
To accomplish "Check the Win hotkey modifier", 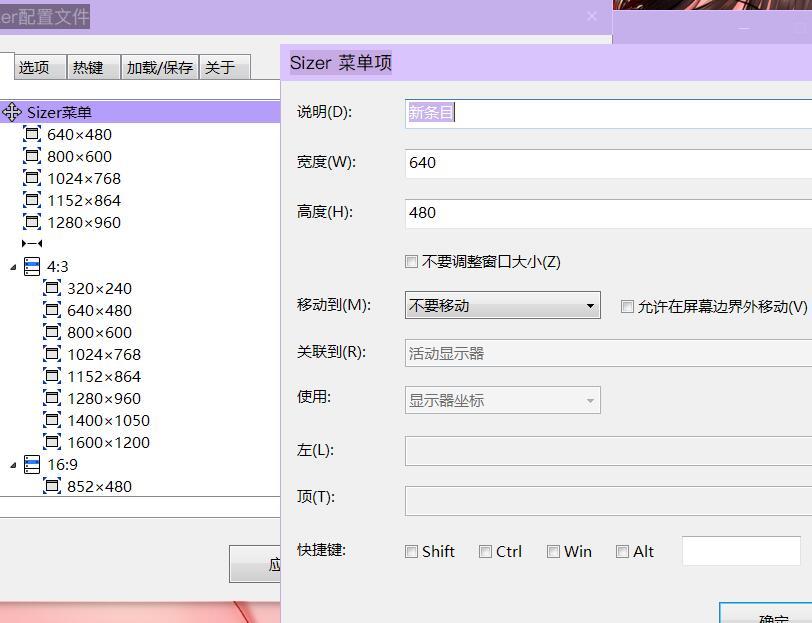I will (553, 552).
